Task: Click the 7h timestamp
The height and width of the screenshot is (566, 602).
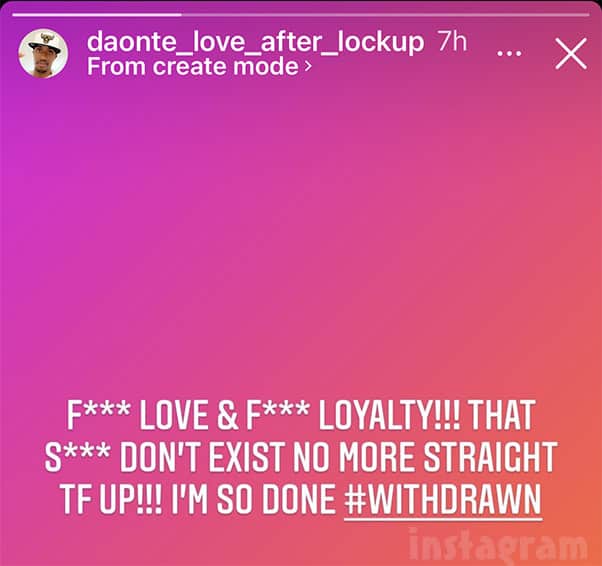Action: (x=452, y=41)
